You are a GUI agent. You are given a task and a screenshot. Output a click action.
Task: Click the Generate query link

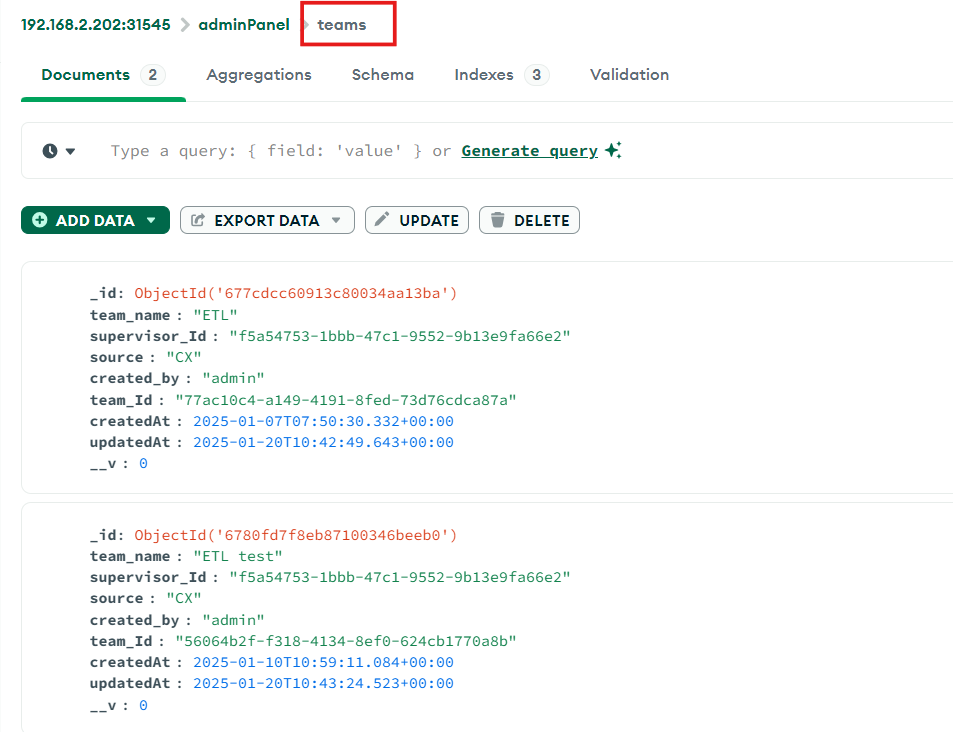point(529,151)
